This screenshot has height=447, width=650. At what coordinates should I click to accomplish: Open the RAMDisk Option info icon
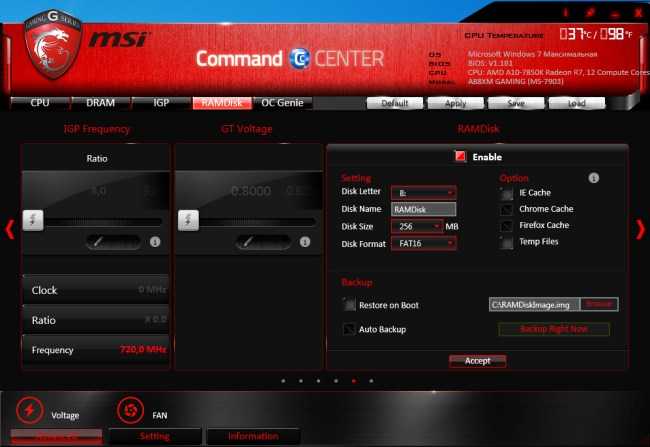(594, 178)
